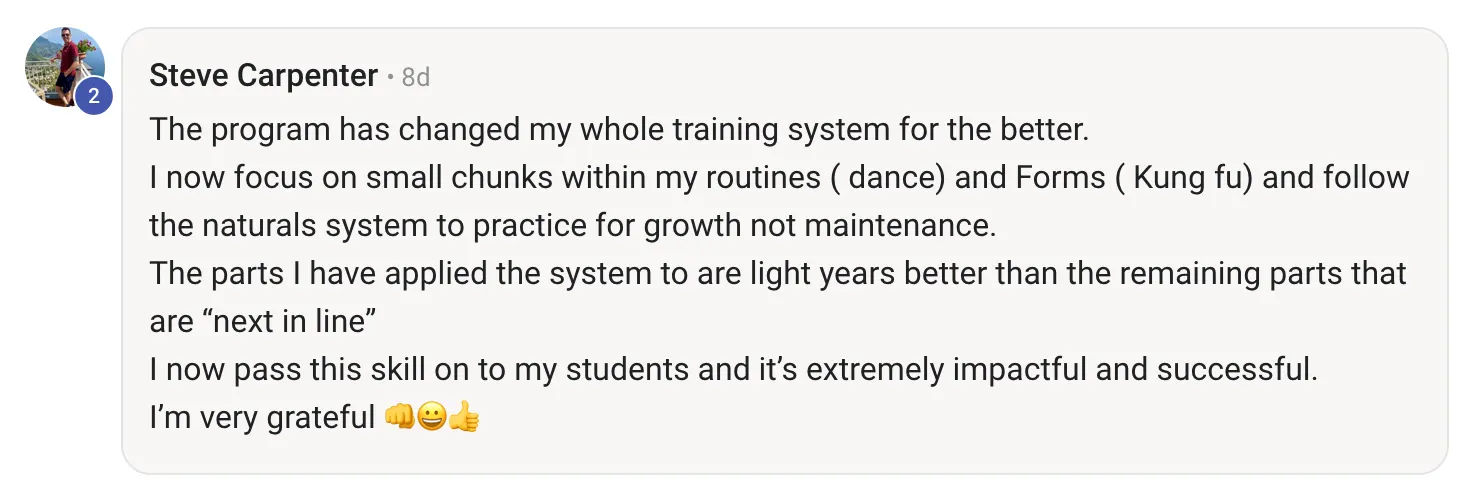This screenshot has height=494, width=1476.
Task: Click the text "I'm very grateful"
Action: point(262,417)
